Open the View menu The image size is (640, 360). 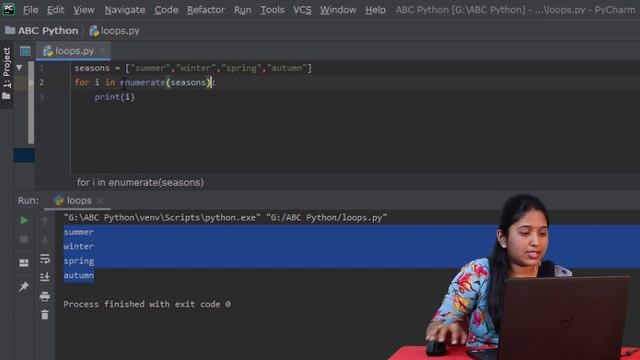click(x=84, y=9)
